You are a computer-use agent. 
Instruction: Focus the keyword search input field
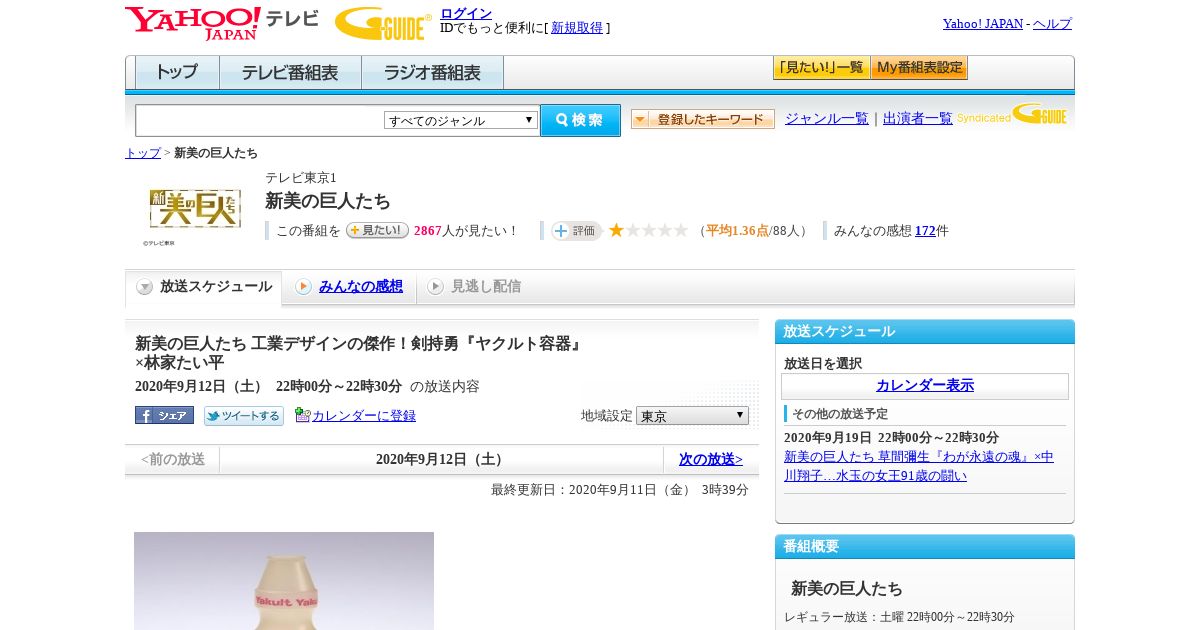coord(259,120)
